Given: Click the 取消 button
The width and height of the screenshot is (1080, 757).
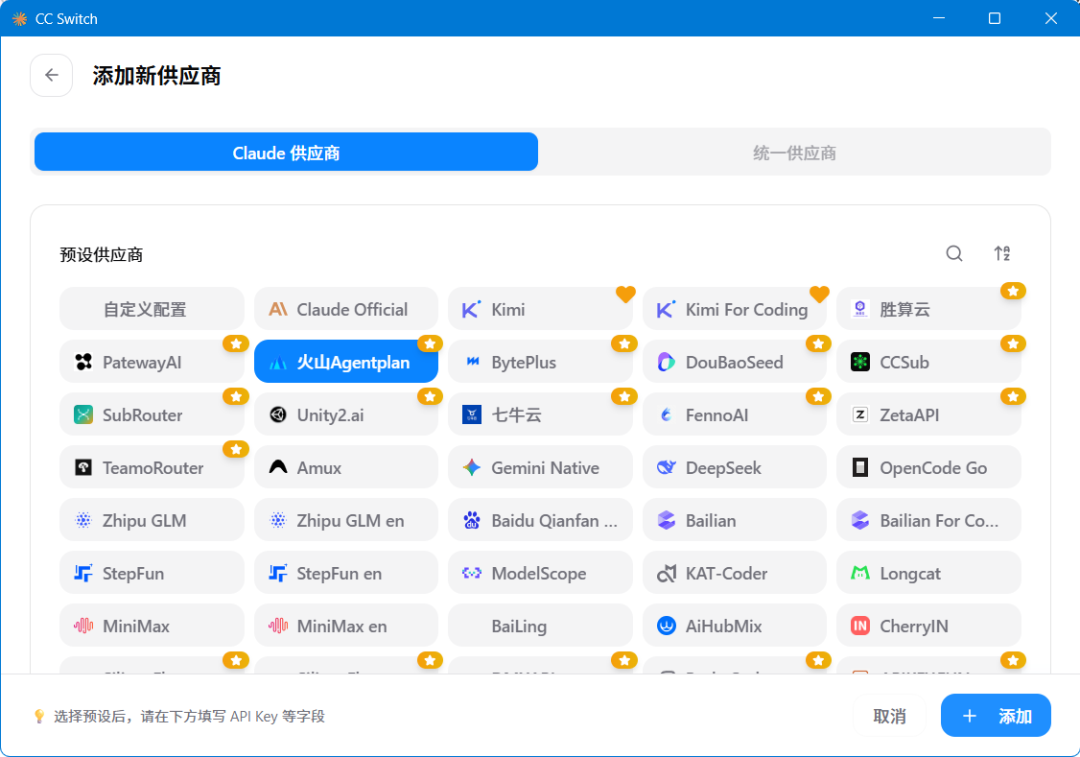Looking at the screenshot, I should (889, 716).
